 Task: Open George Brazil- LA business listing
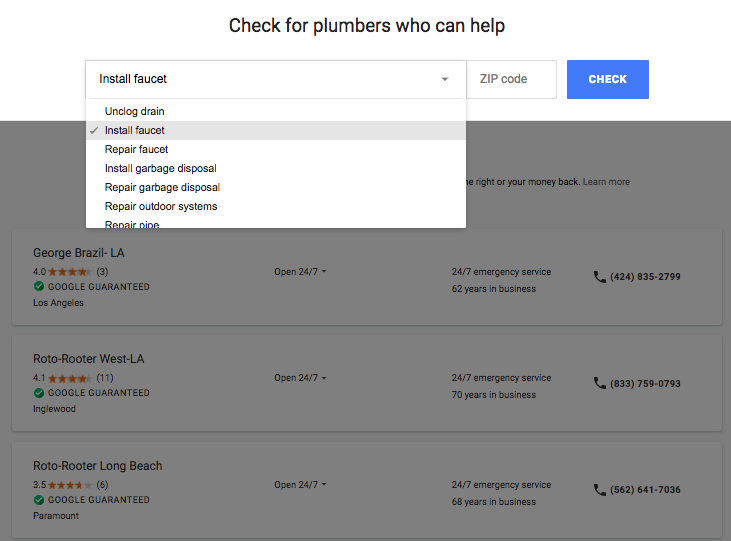coord(79,253)
